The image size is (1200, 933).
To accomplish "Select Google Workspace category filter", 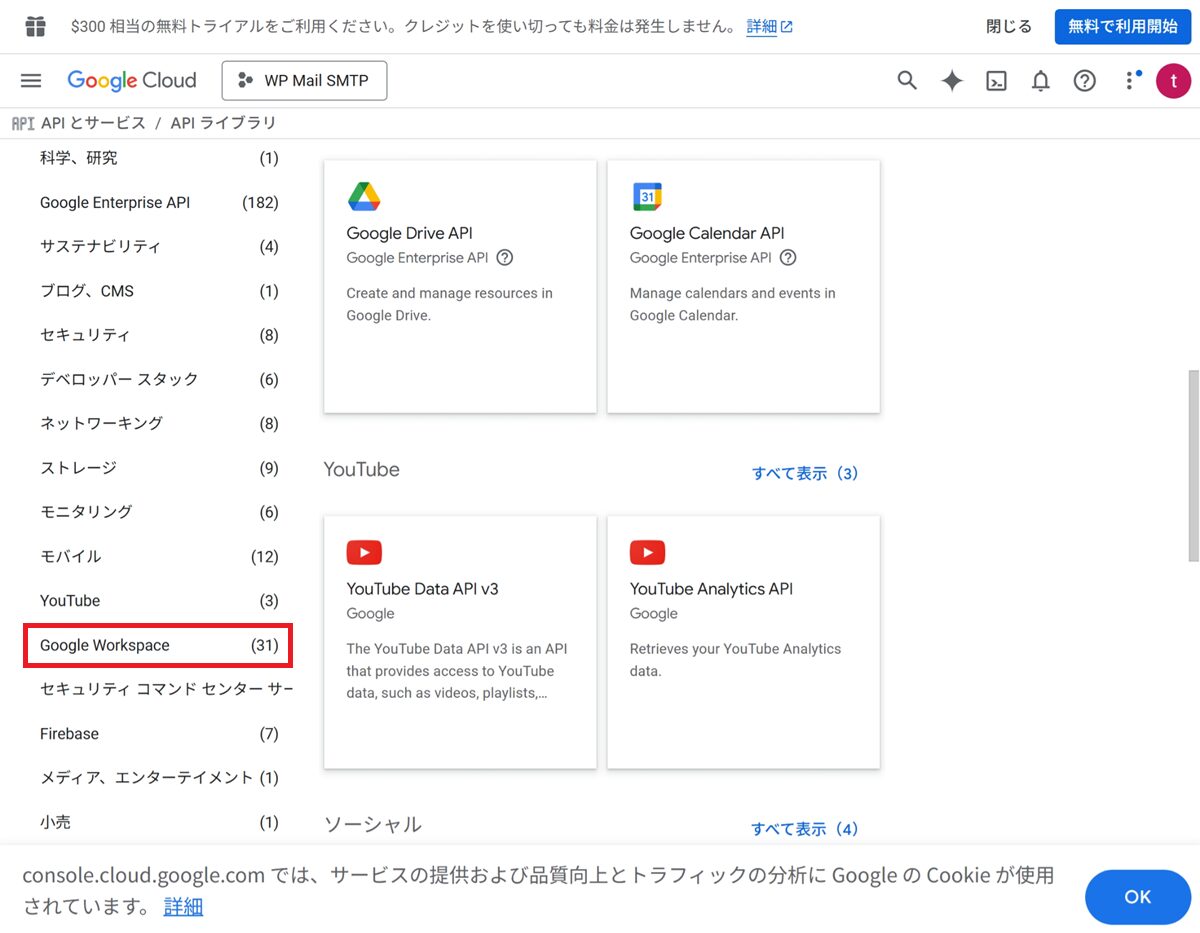I will click(x=158, y=645).
